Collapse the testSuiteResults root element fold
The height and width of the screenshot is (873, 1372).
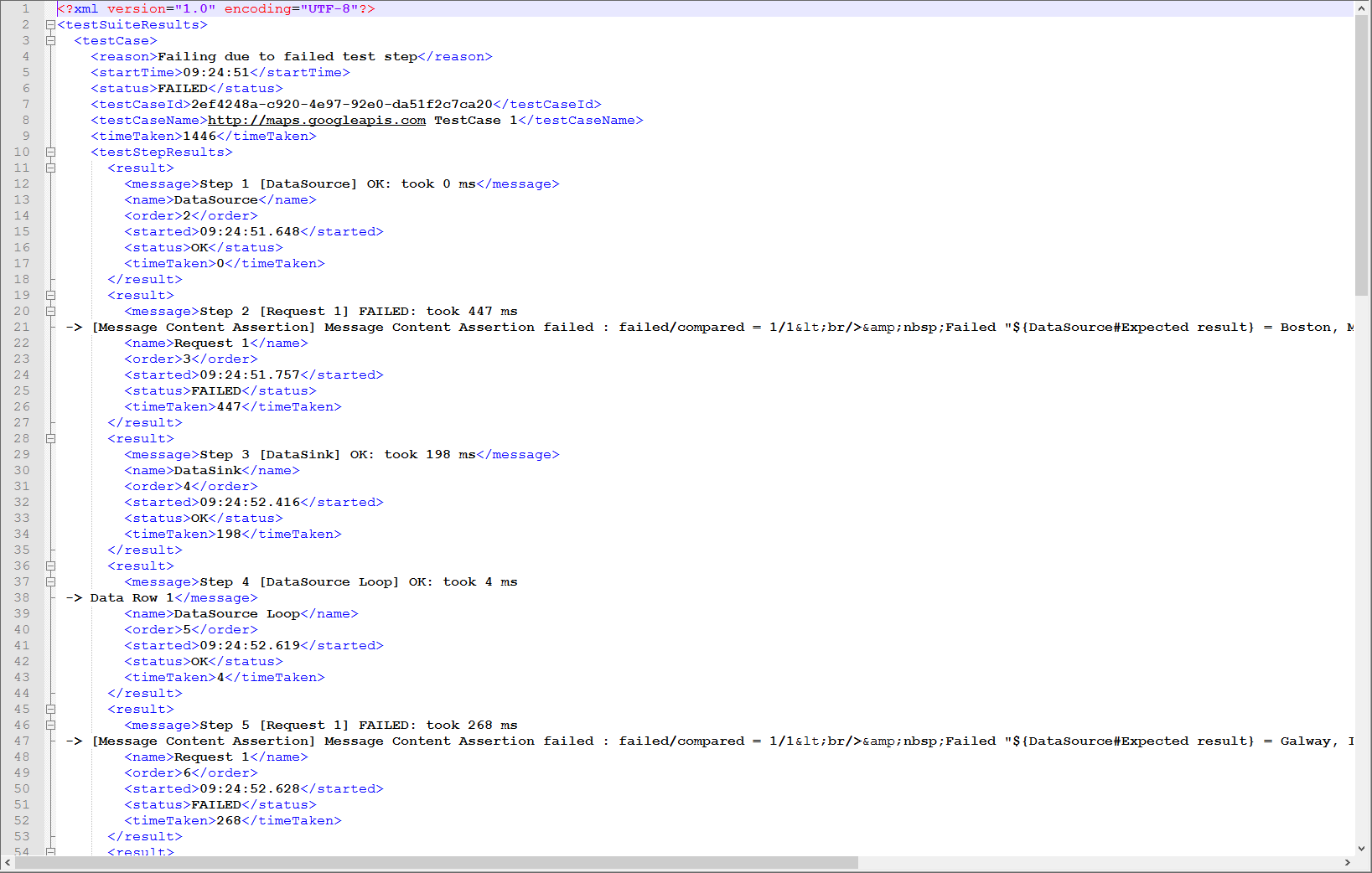50,24
